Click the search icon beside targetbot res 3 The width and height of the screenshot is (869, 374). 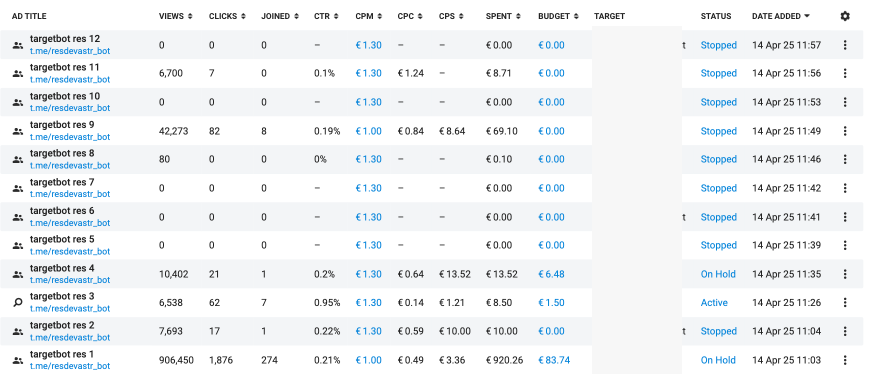coord(18,303)
